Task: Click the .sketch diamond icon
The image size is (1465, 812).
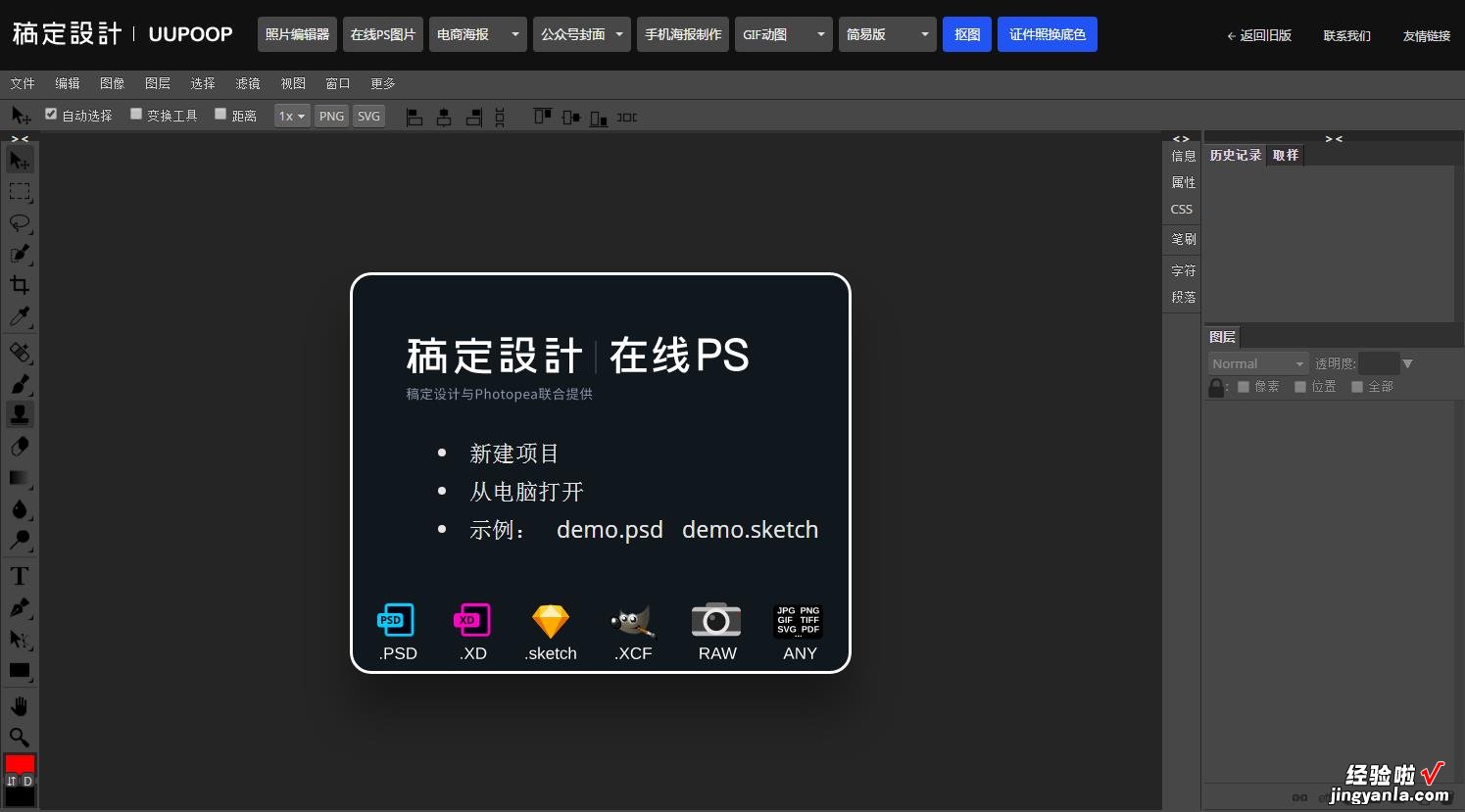Action: tap(551, 622)
